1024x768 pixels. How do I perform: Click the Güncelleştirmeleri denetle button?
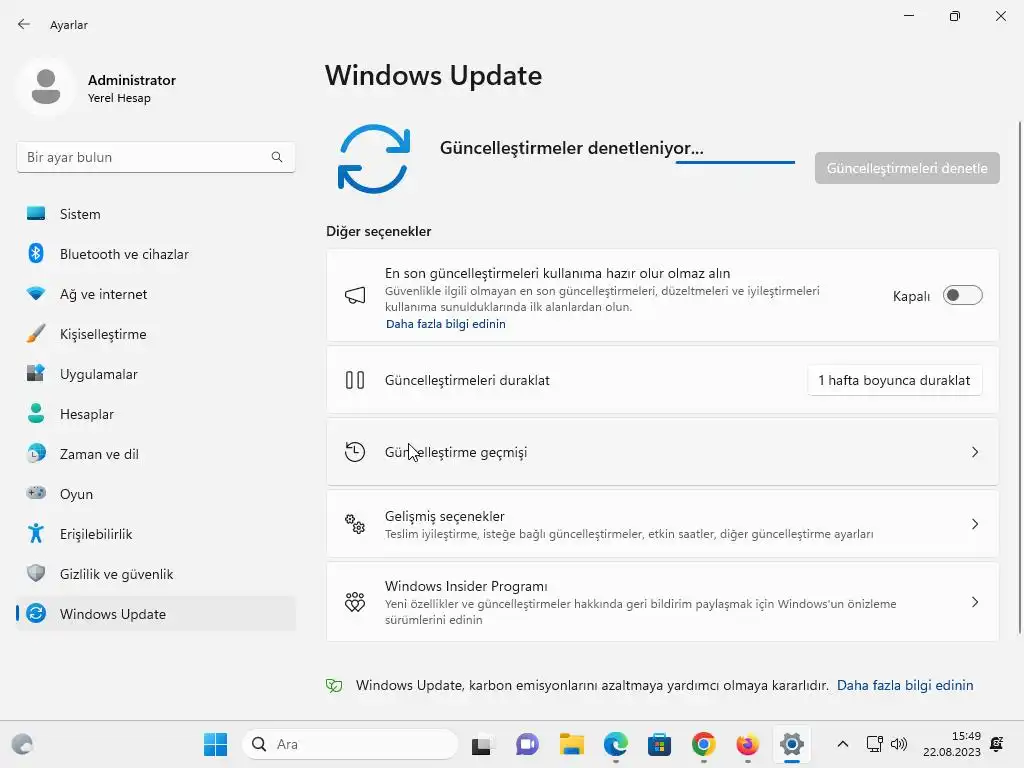click(x=906, y=168)
